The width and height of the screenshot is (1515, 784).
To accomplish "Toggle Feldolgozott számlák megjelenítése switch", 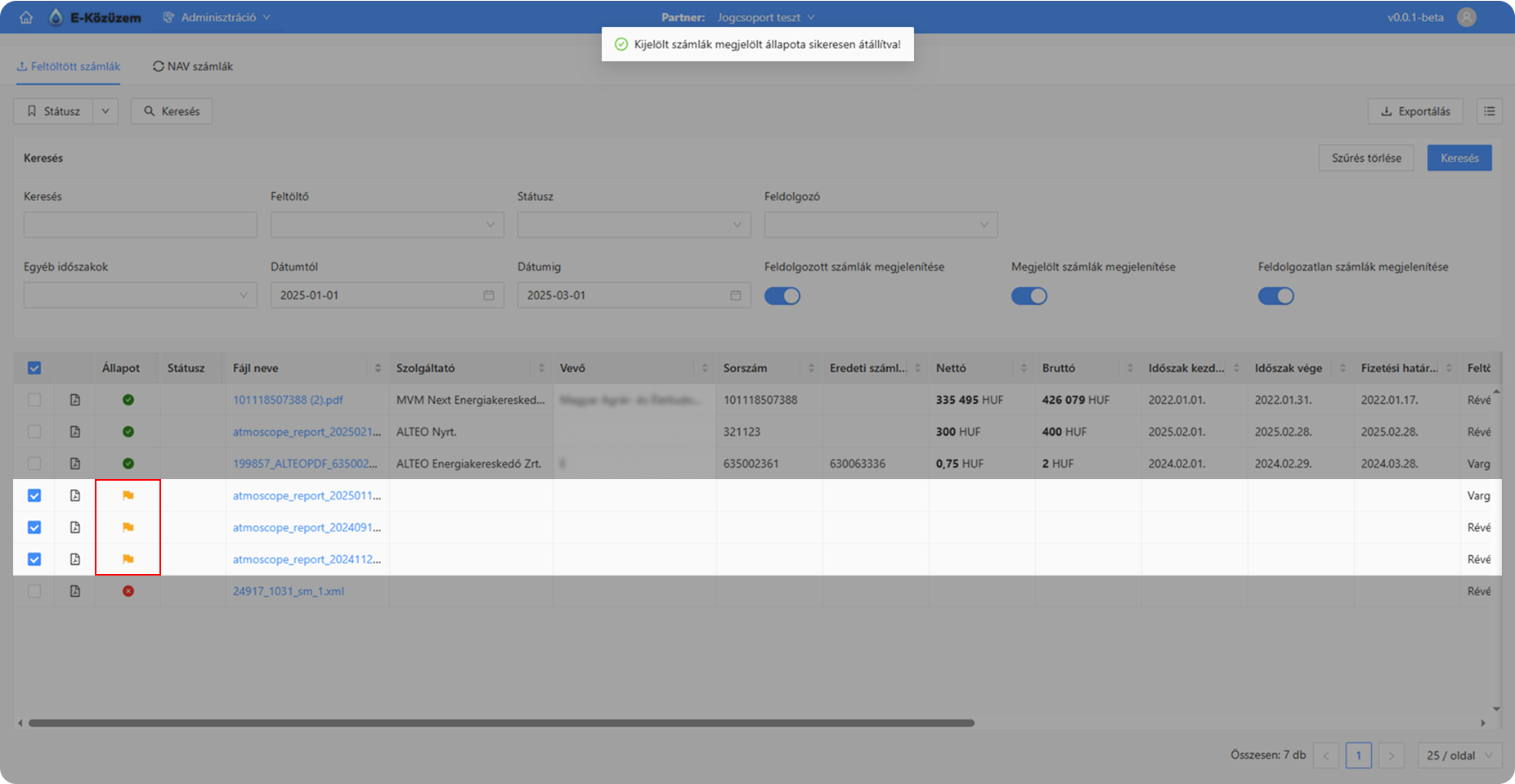I will click(x=782, y=296).
